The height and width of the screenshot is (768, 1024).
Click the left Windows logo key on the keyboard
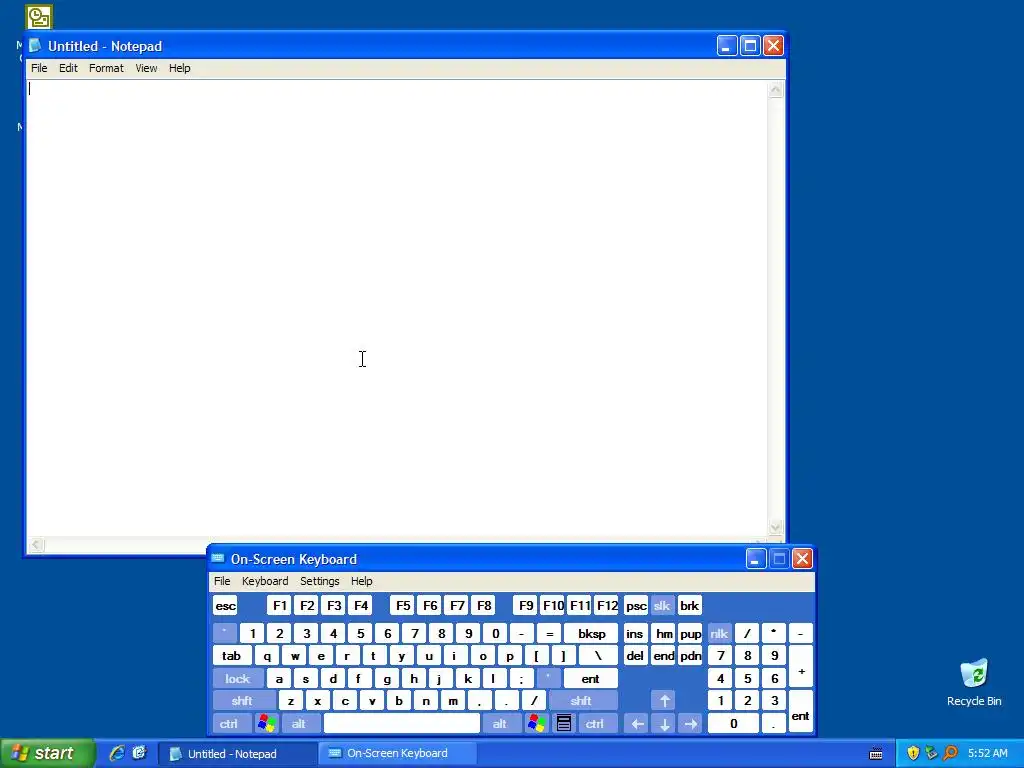(266, 723)
